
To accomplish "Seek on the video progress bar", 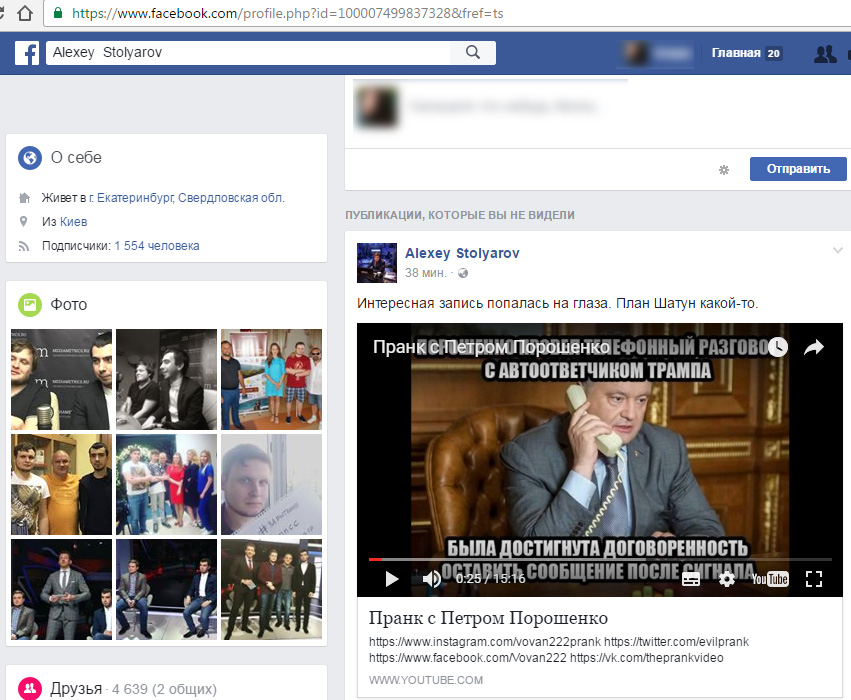I will pyautogui.click(x=600, y=559).
